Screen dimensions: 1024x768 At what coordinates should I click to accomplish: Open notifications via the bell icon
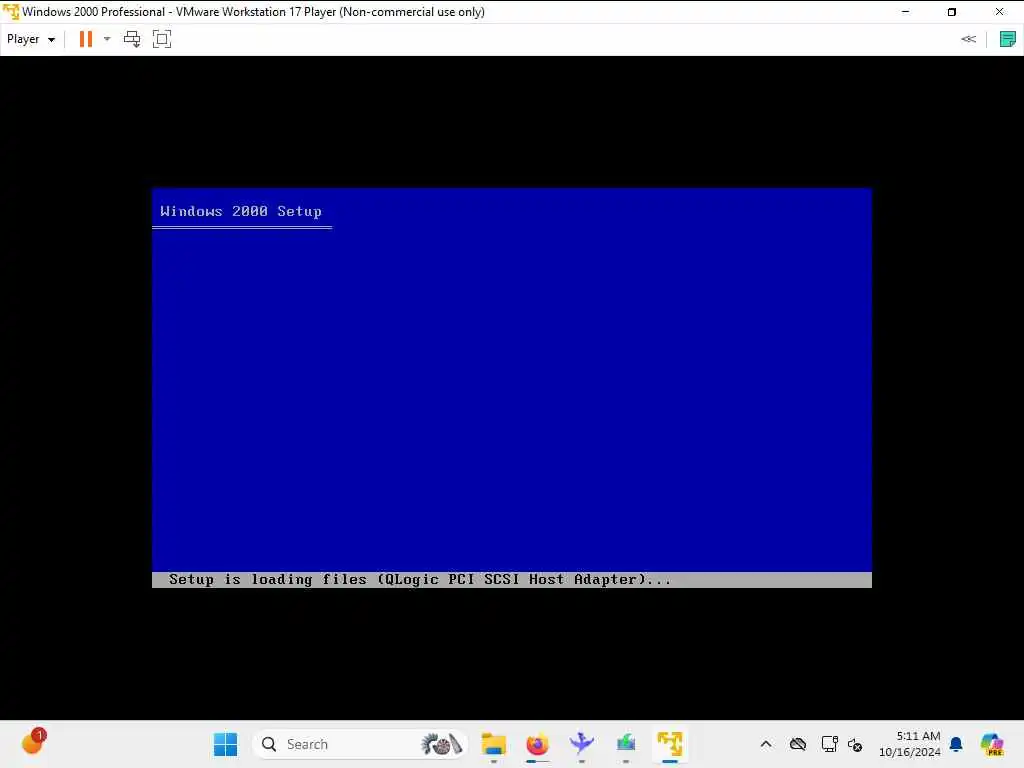956,744
